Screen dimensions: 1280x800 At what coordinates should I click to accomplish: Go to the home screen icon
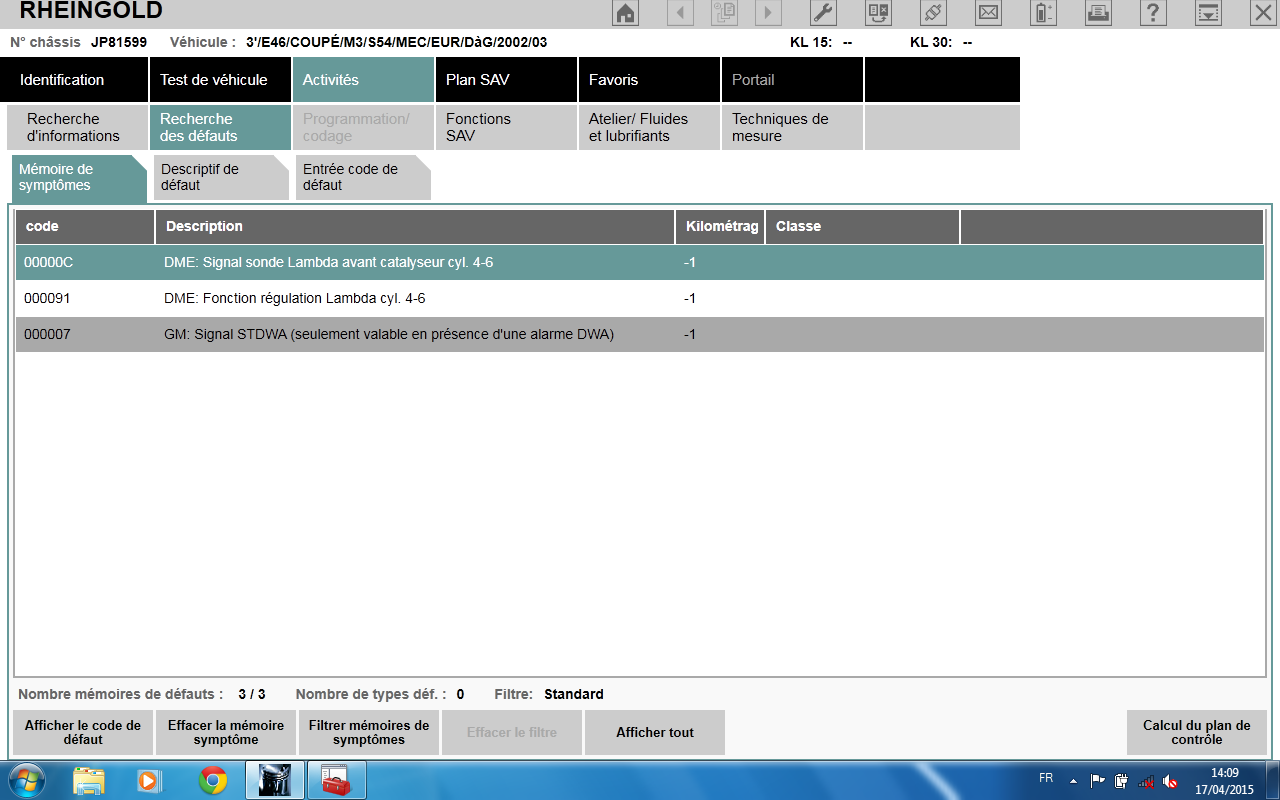625,13
